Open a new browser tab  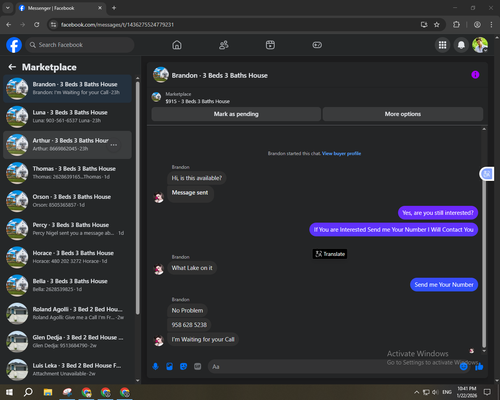coord(114,8)
